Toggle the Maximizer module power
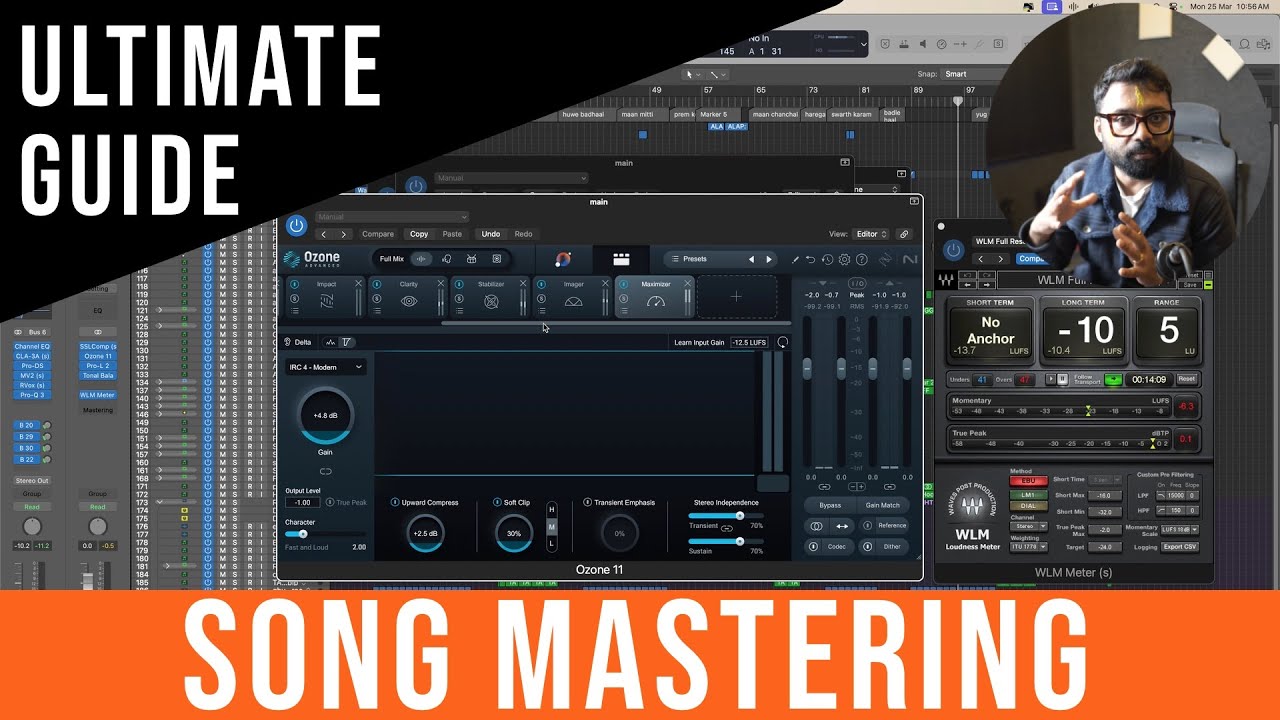This screenshot has height=720, width=1280. coord(623,284)
